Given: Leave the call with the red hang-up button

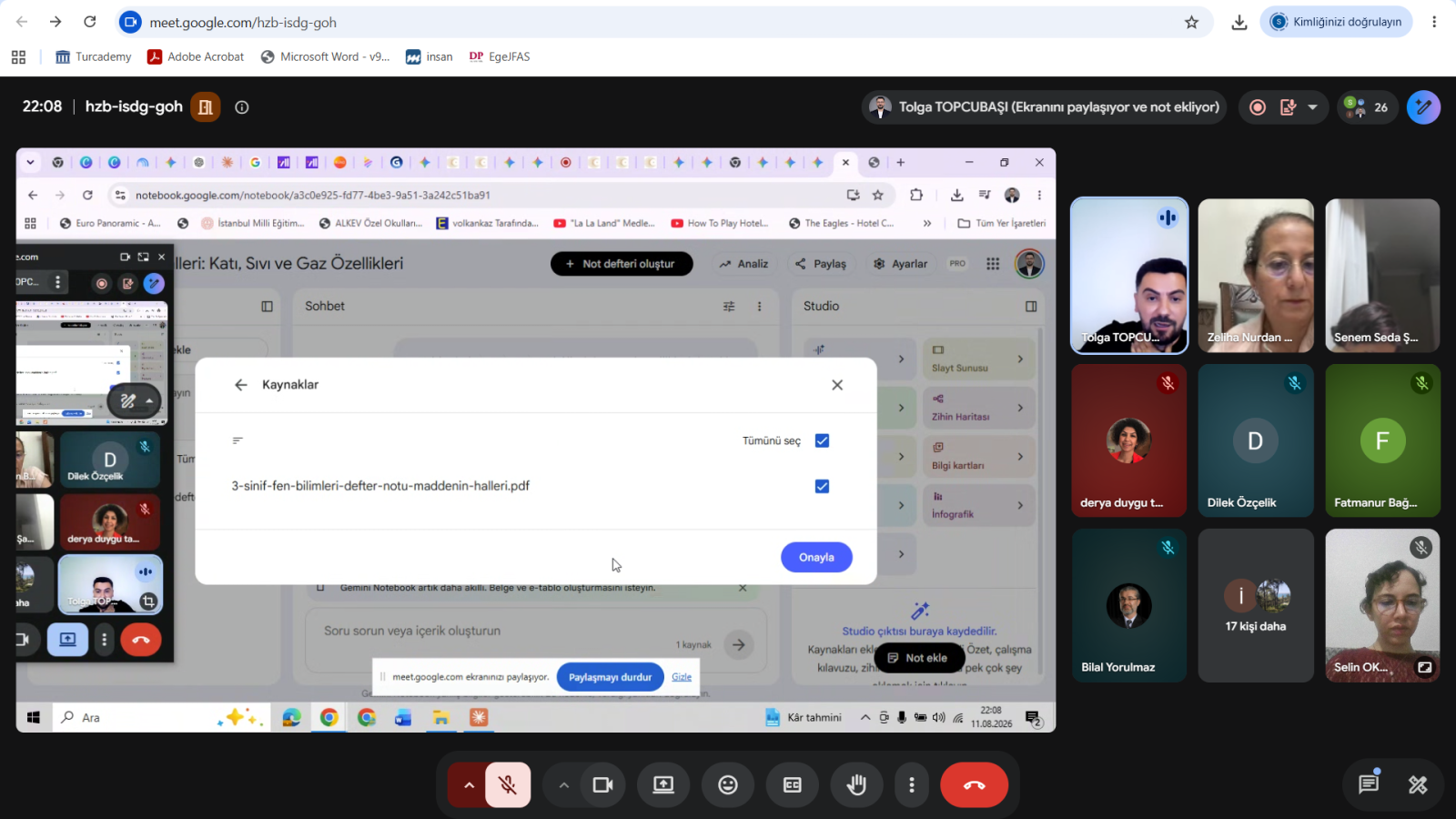Looking at the screenshot, I should 975,784.
